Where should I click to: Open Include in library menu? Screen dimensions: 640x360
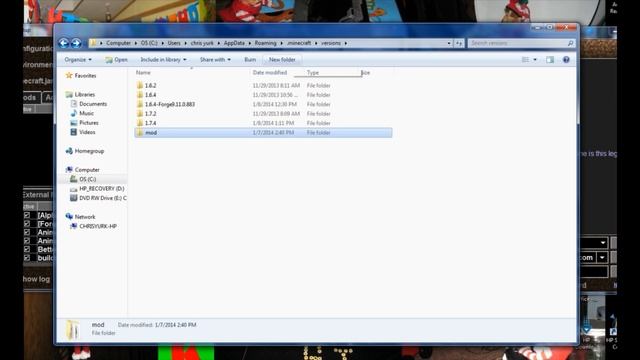point(163,60)
